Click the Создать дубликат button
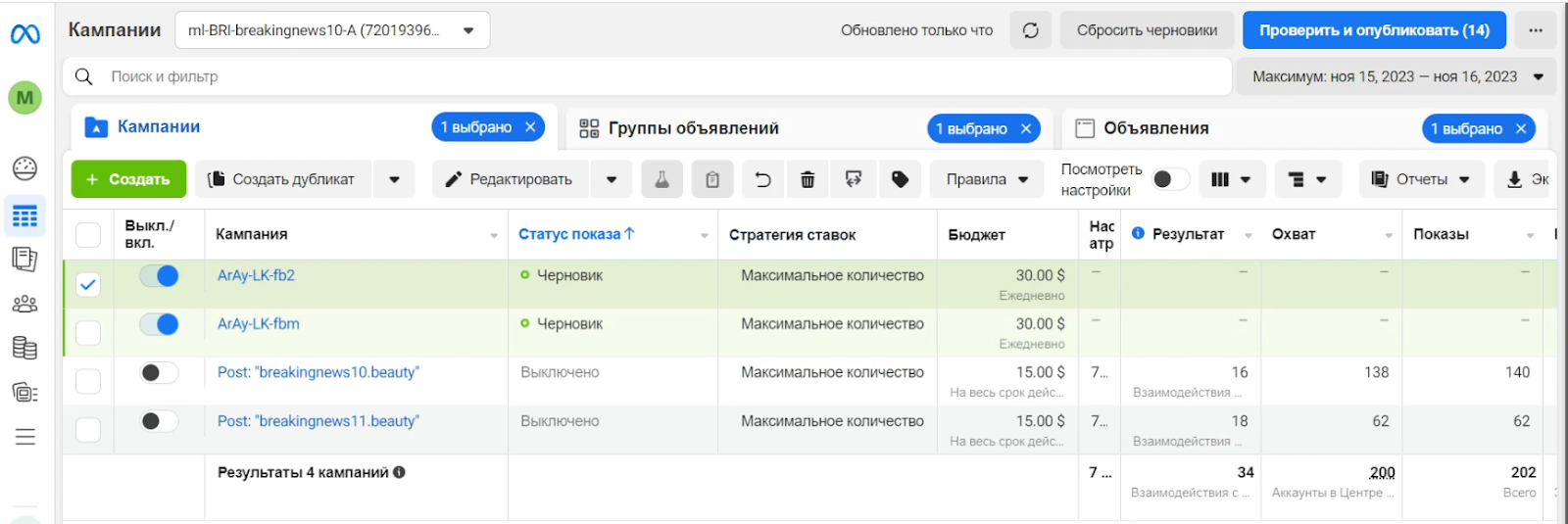This screenshot has width=1568, height=524. (283, 179)
